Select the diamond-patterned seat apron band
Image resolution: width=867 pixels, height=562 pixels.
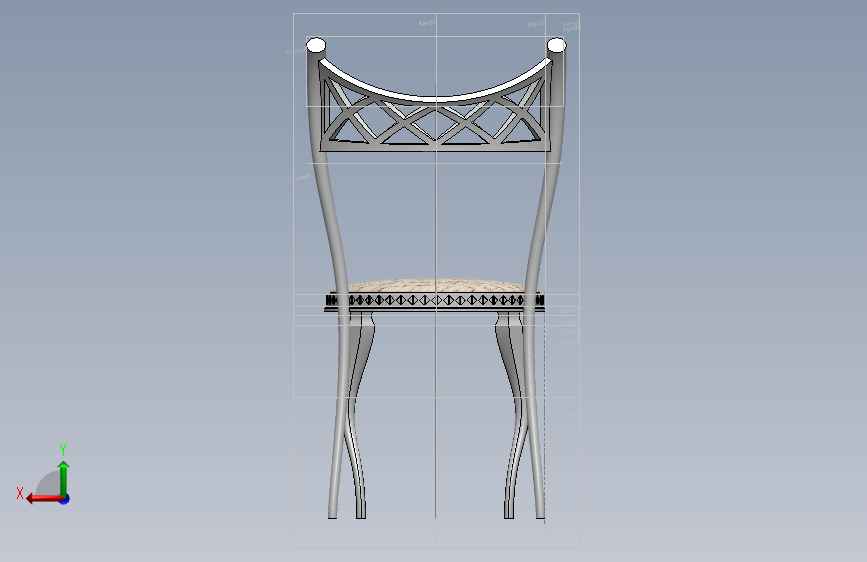(435, 300)
